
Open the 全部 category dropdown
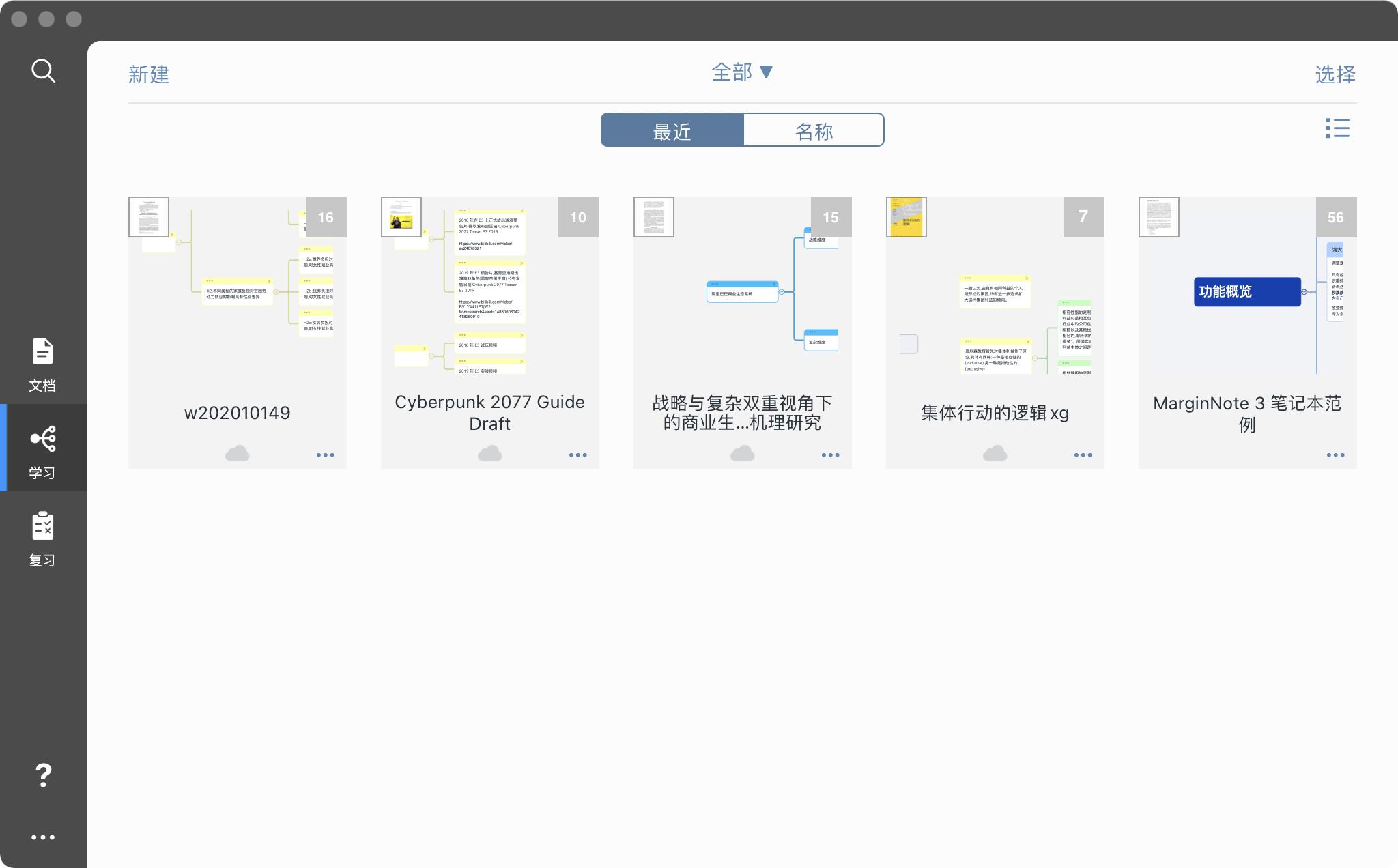tap(743, 72)
